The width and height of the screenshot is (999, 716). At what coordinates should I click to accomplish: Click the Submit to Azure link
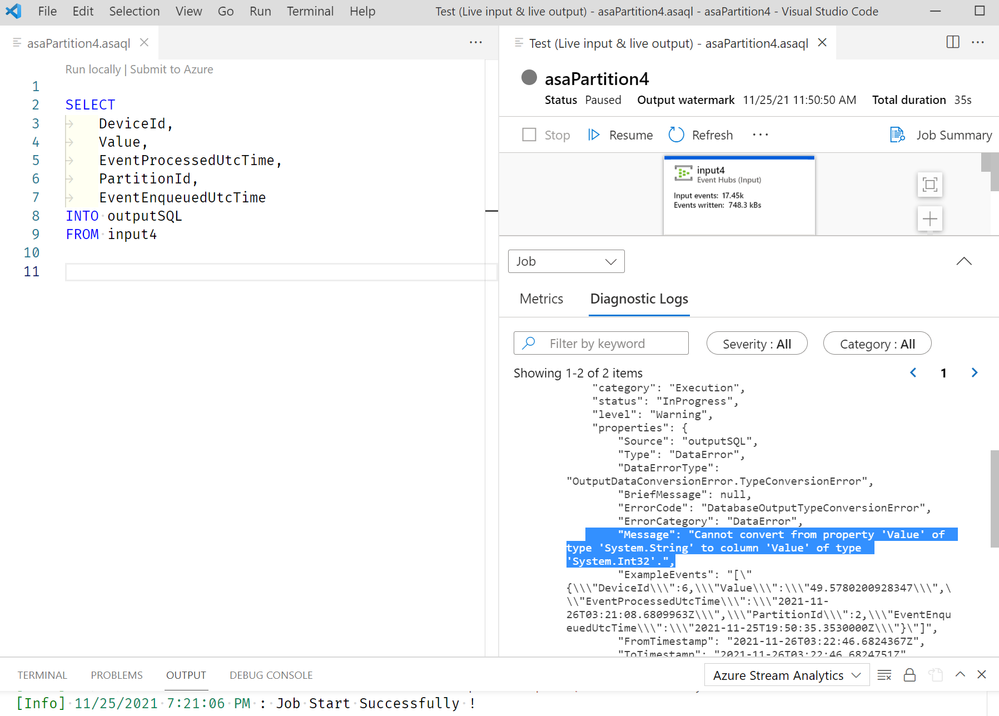click(171, 69)
